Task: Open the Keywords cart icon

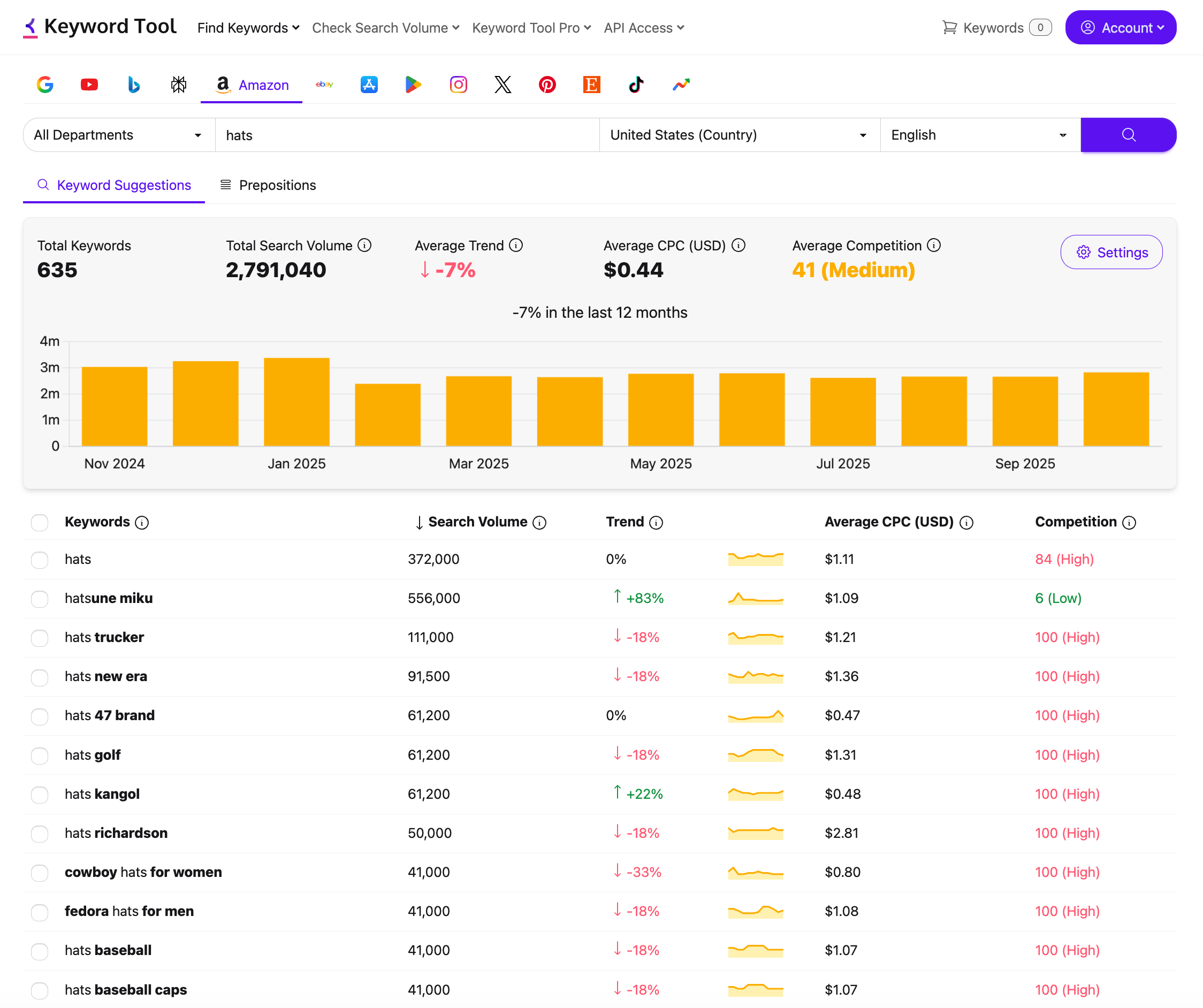Action: click(950, 27)
